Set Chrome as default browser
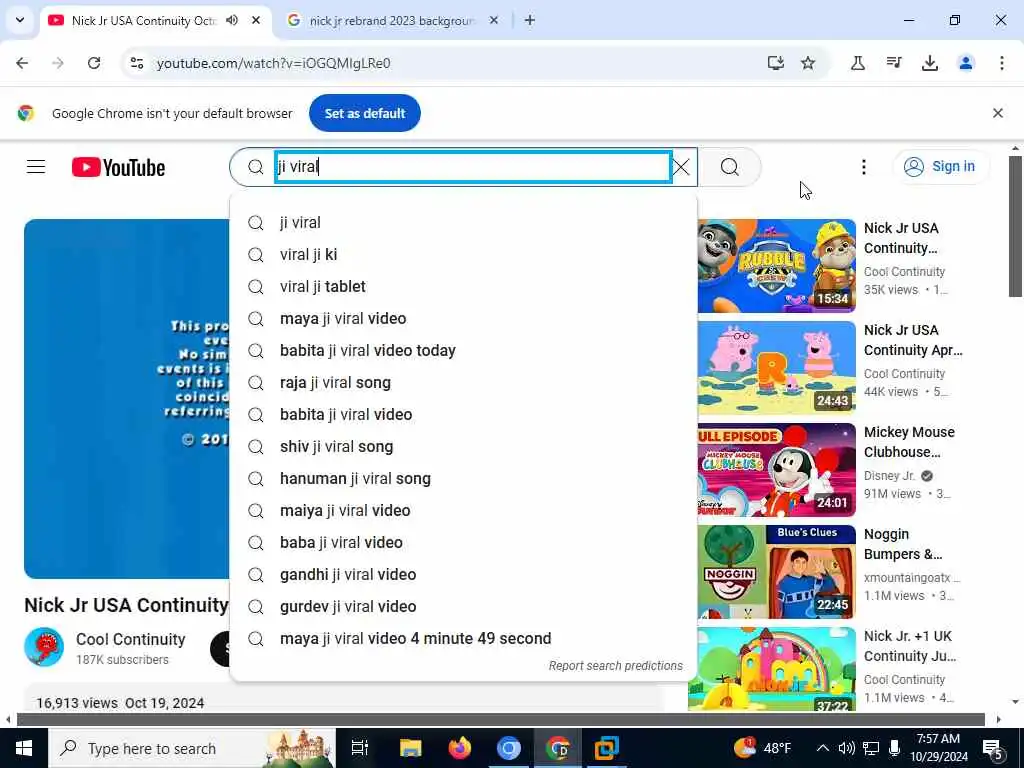 (x=364, y=114)
